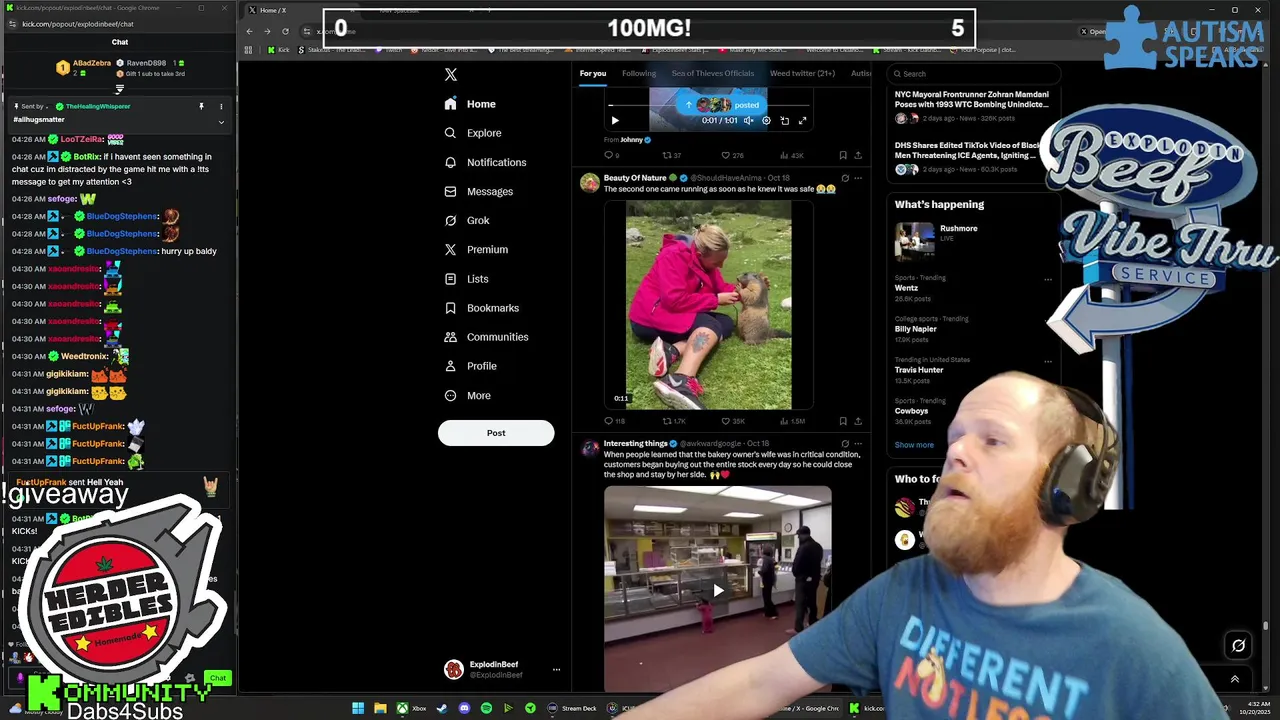Play the marmot video thumbnail
The width and height of the screenshot is (1280, 720).
[708, 305]
